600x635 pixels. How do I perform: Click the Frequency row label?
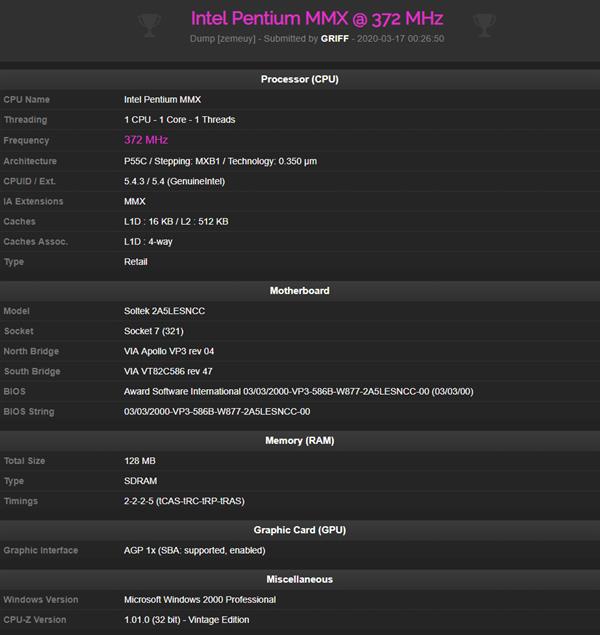point(26,141)
